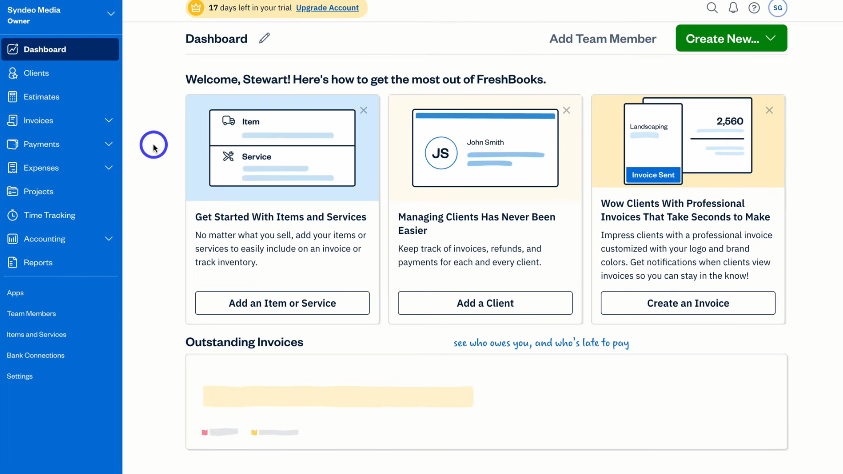The image size is (843, 474).
Task: Click the Reports page icon
Action: tap(12, 262)
